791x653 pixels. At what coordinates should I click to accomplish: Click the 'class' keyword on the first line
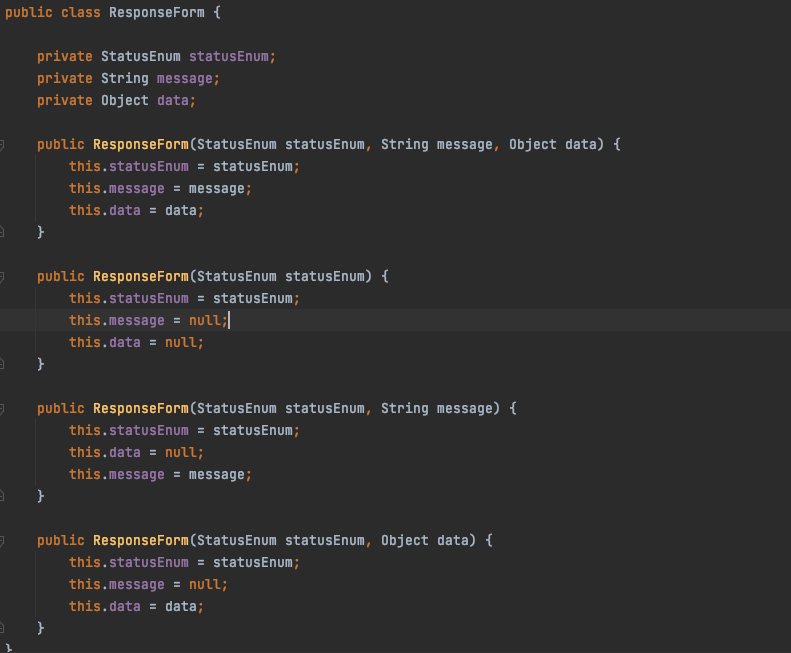tap(81, 12)
